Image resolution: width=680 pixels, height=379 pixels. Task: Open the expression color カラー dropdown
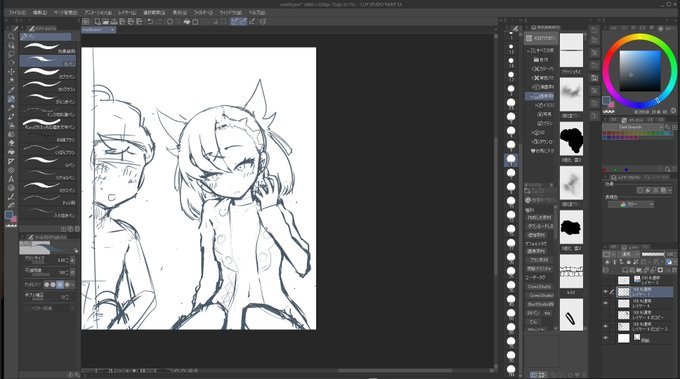631,204
